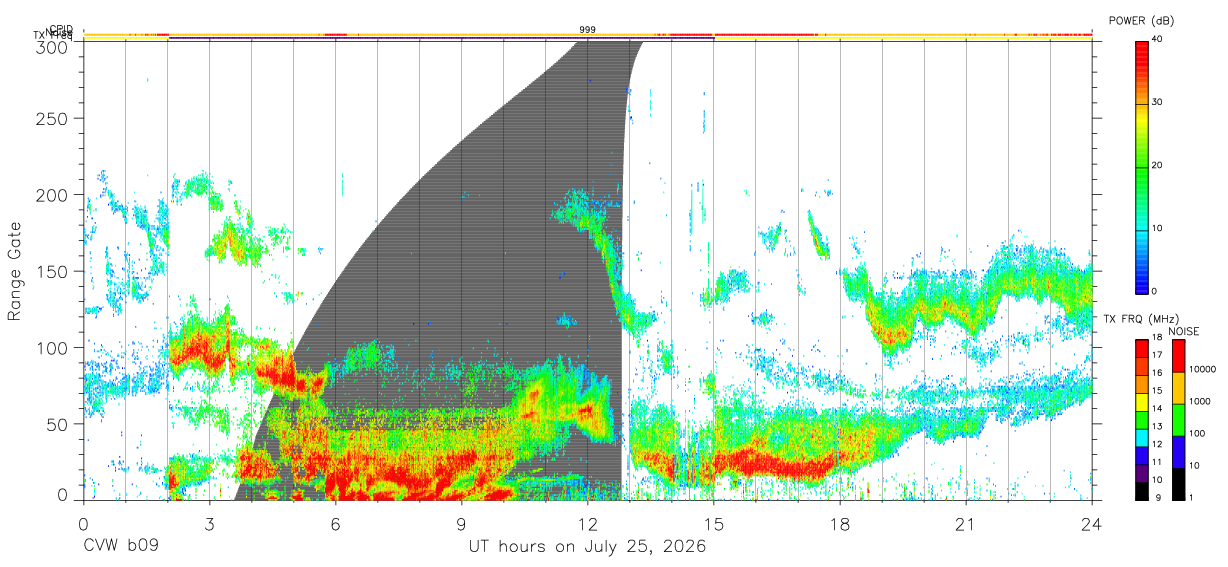Click the Range Gate axis title
This screenshot has height=567, width=1228.
tap(15, 271)
